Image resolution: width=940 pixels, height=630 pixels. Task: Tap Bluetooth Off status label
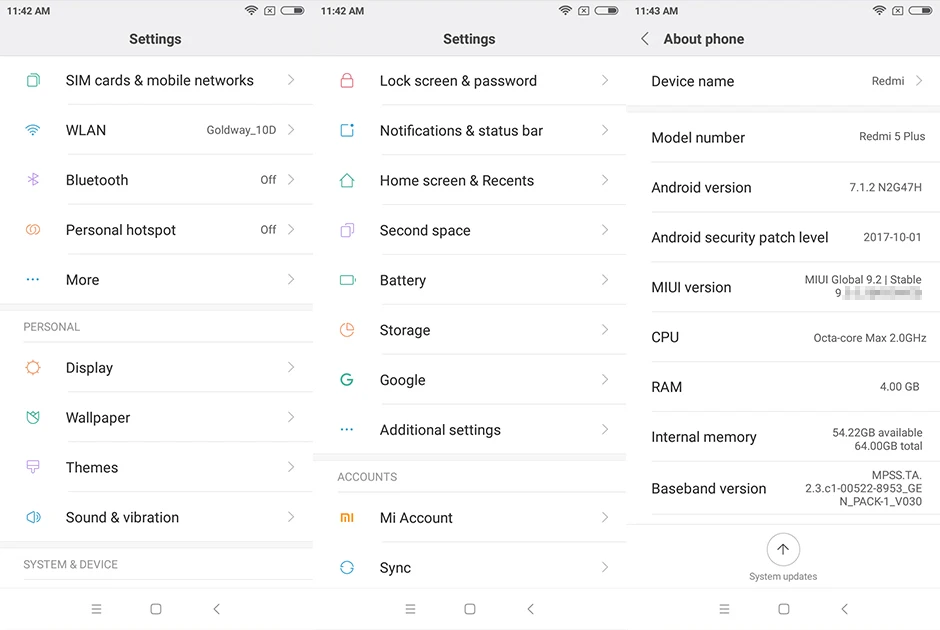[268, 180]
